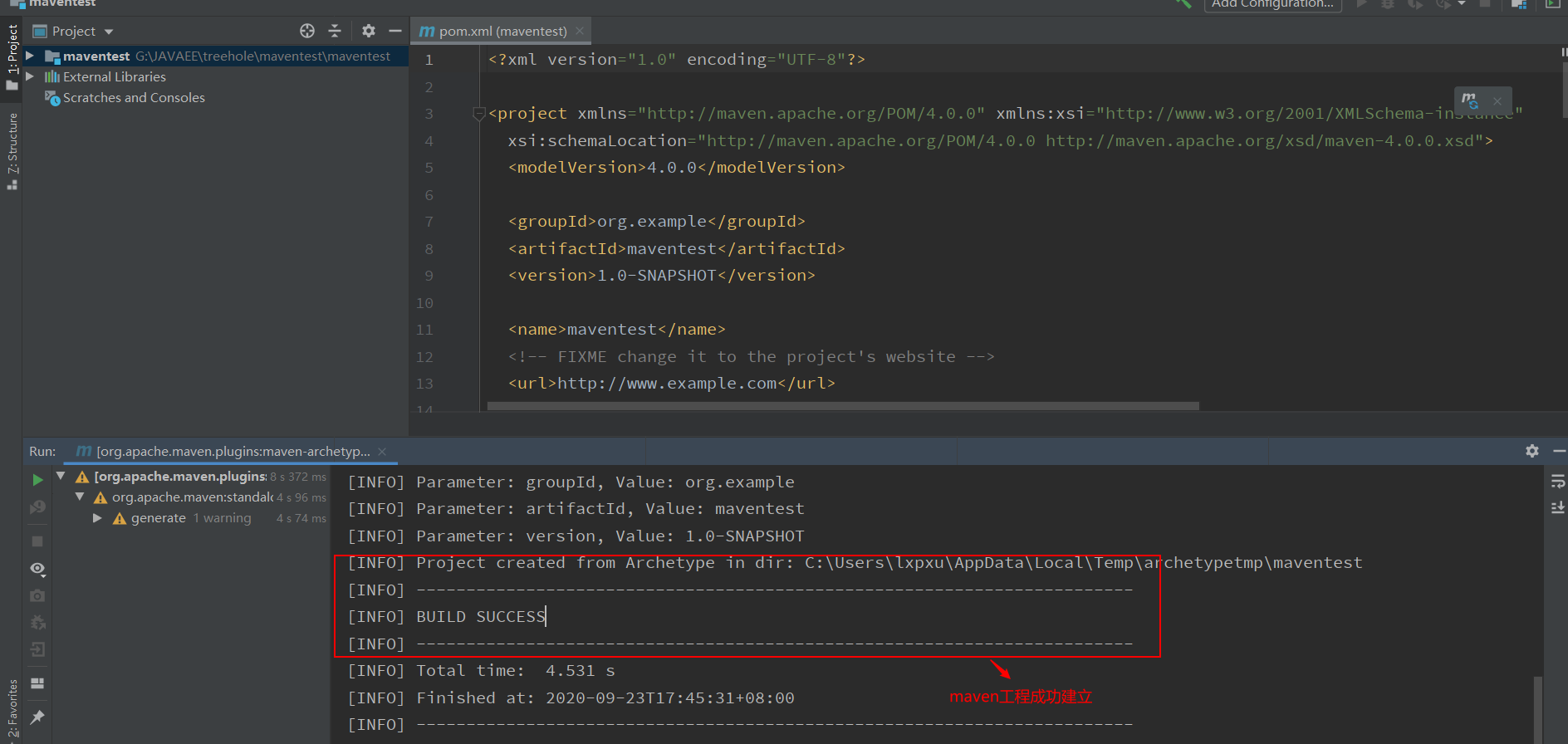Build project with the green hammer icon

[1183, 3]
